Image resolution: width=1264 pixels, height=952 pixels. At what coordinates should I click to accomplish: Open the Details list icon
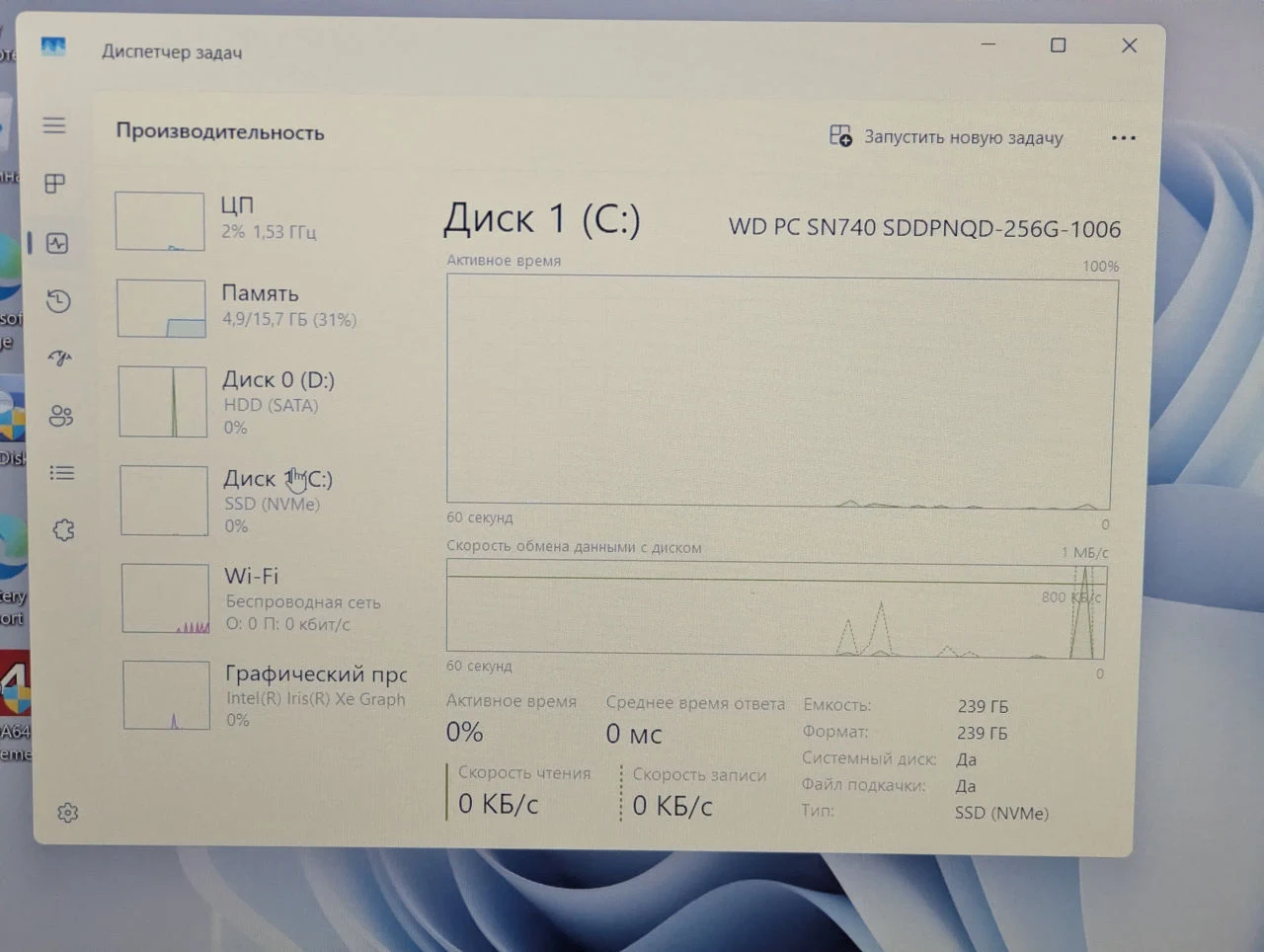(x=62, y=473)
